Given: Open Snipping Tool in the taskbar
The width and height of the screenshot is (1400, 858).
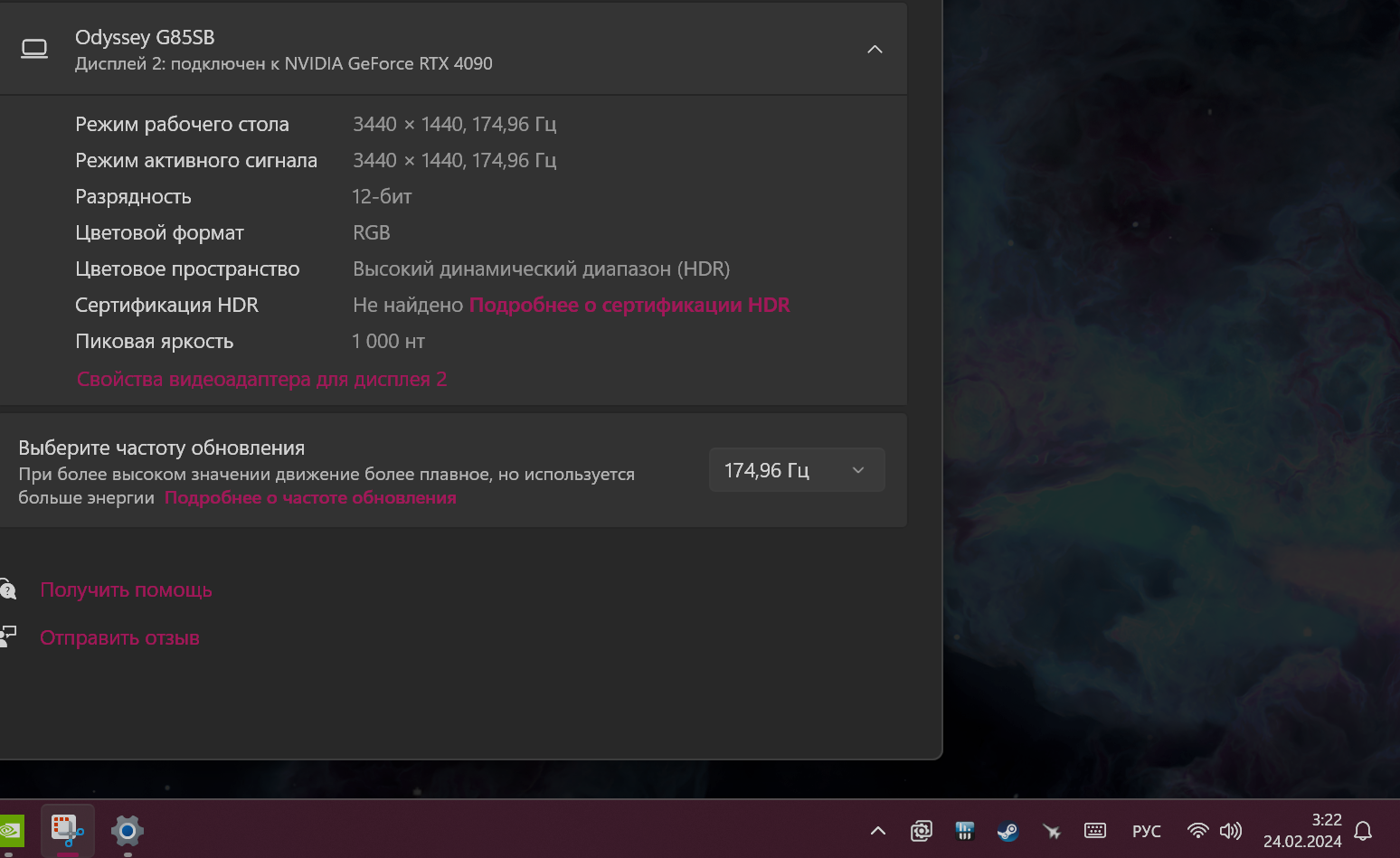Looking at the screenshot, I should pos(68,830).
